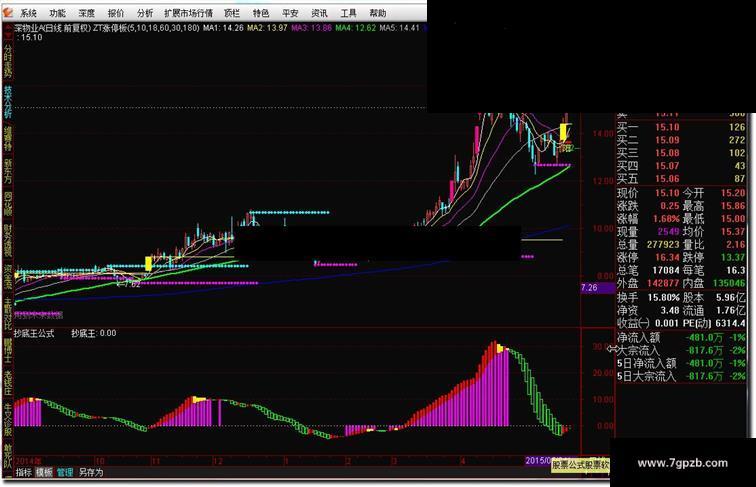Click the 模板 button in bottom bar
This screenshot has height=487, width=756.
pos(44,473)
